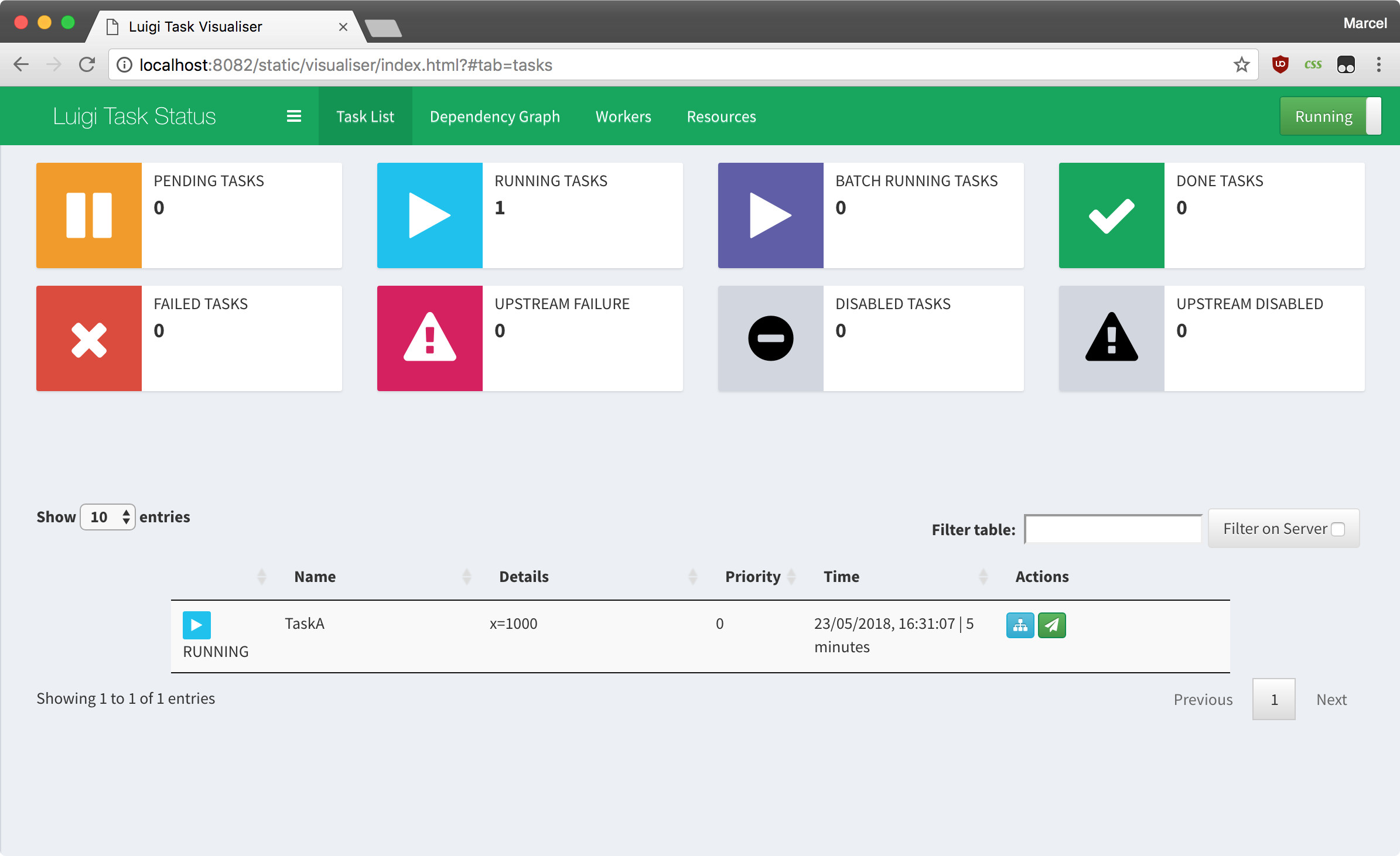Click the Marcel profile button
The height and width of the screenshot is (856, 1400).
point(1365,23)
